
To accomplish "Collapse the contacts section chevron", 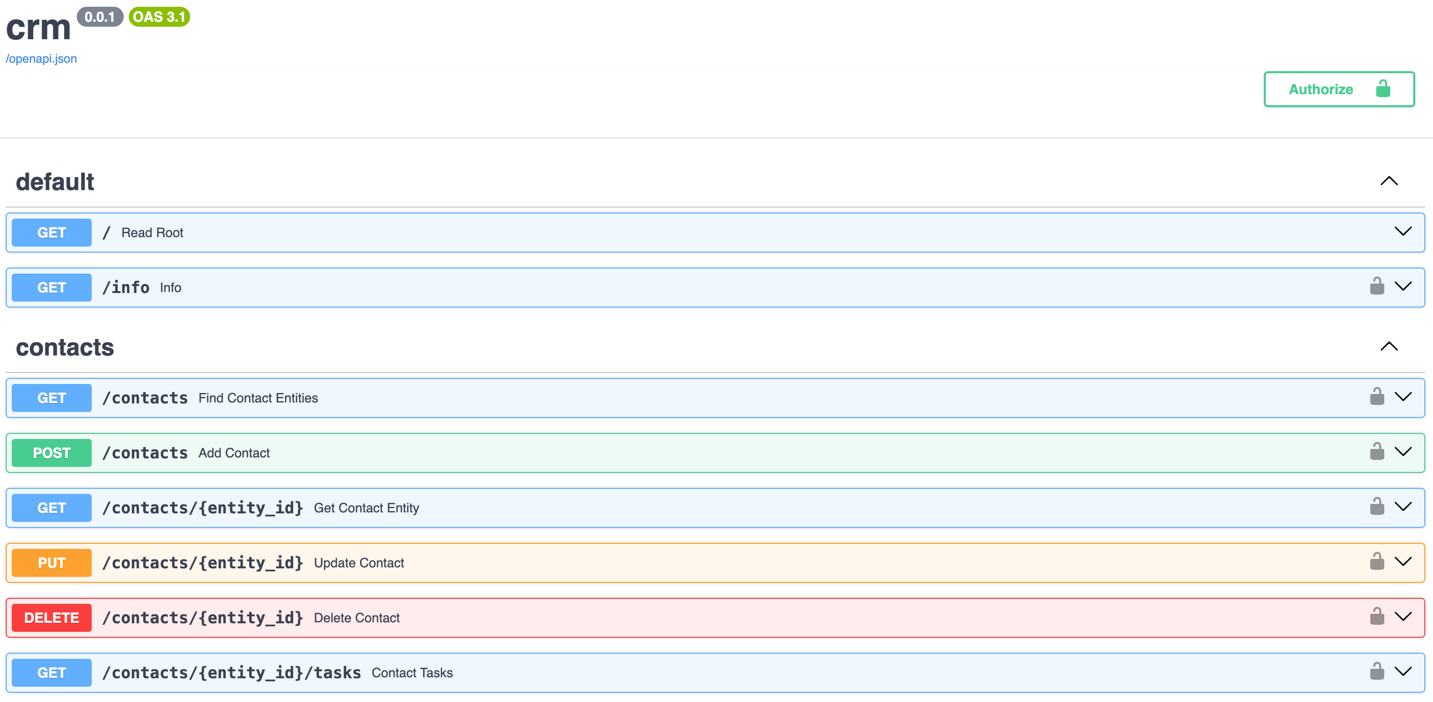I will pyautogui.click(x=1389, y=346).
